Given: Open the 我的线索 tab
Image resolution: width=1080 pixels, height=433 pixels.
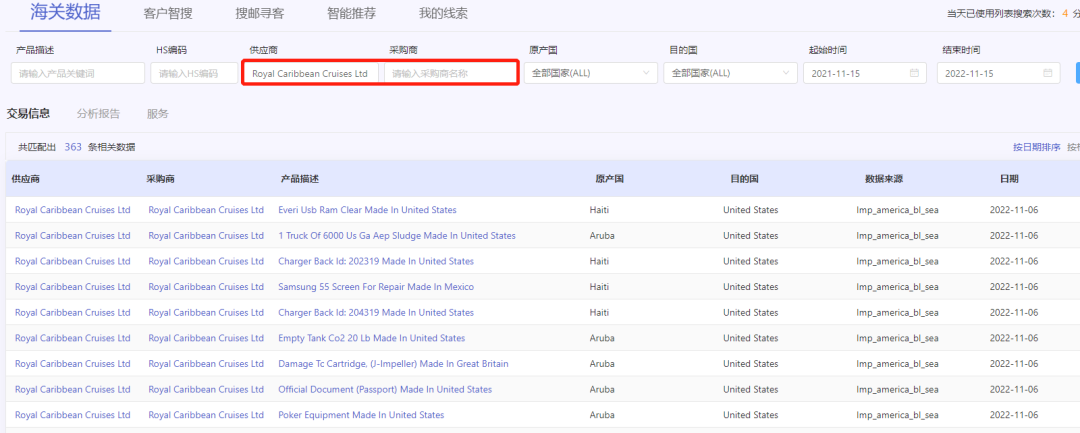Looking at the screenshot, I should coord(443,14).
